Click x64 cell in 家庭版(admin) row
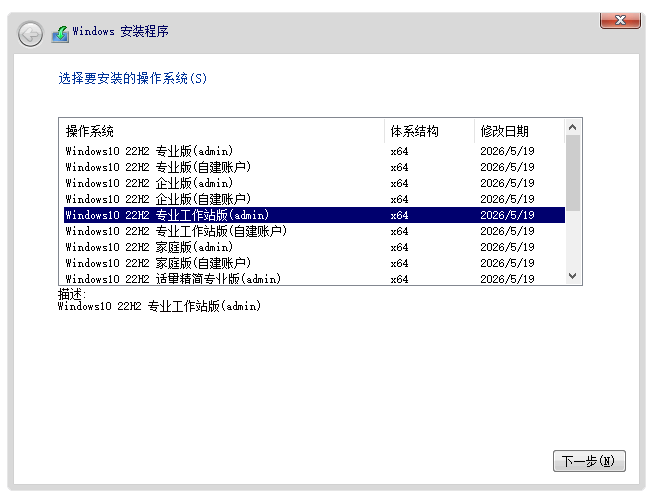The image size is (658, 504). tap(399, 247)
